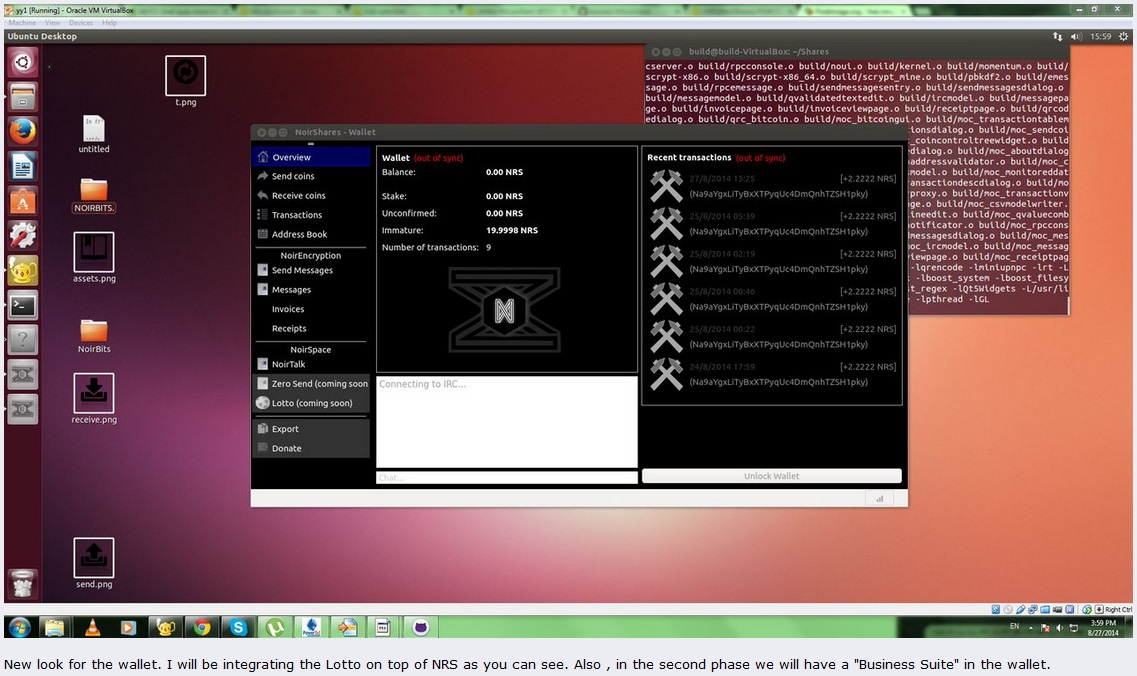Click Donate in the wallet sidebar
1137x676 pixels.
tap(311, 448)
